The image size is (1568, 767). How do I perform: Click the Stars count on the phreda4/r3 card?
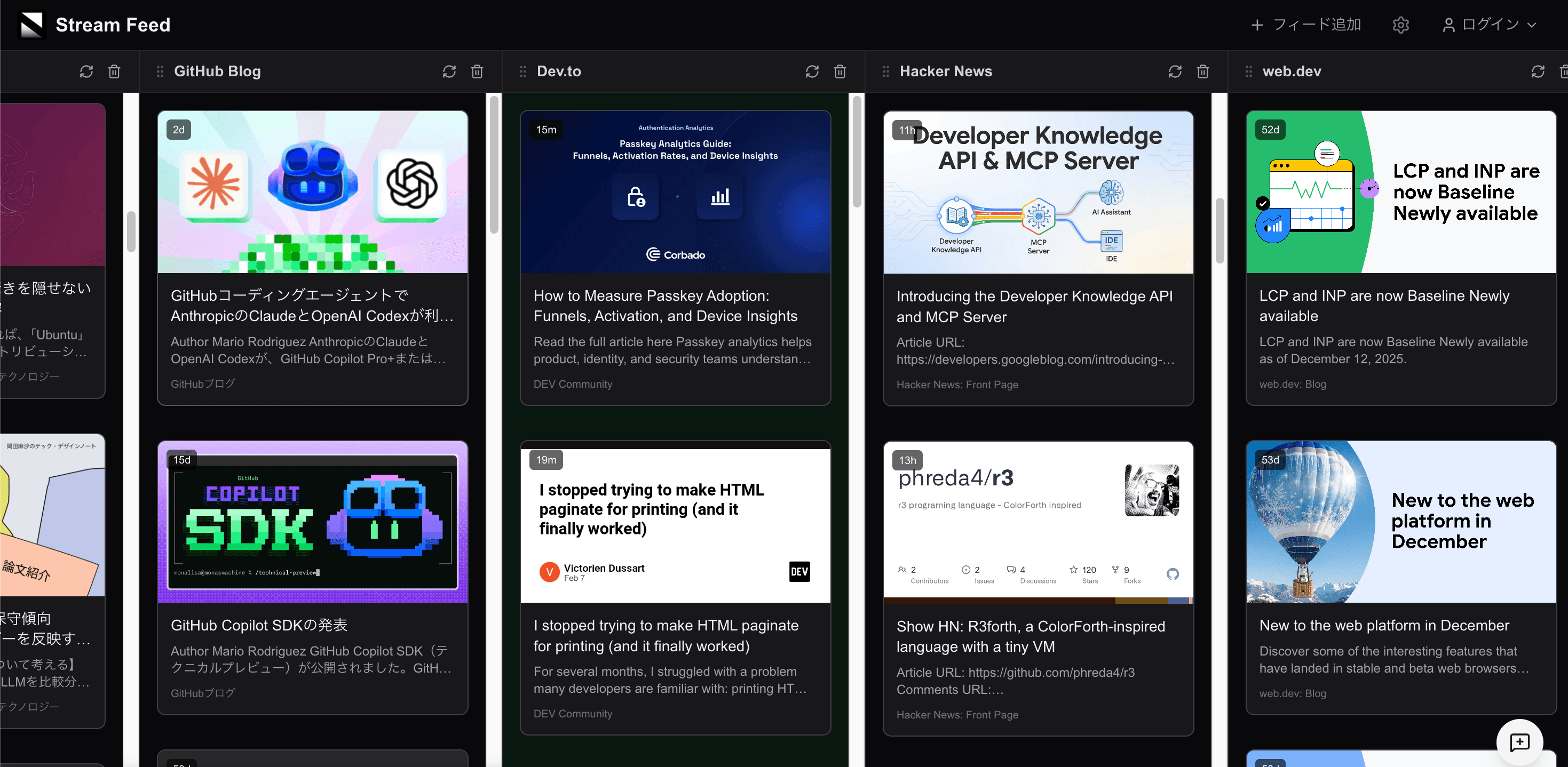(x=1083, y=573)
